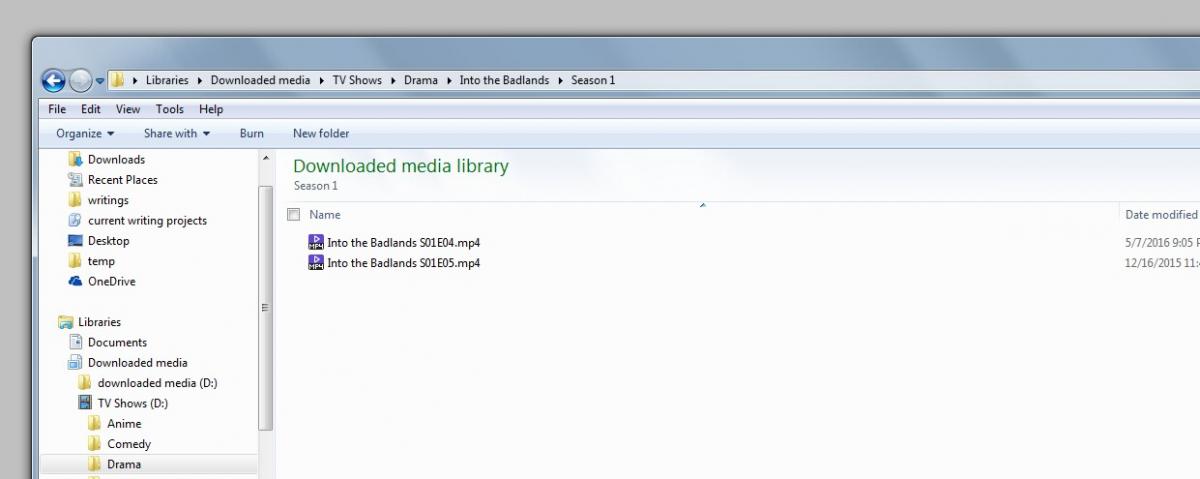
Task: Open the recent pages dropdown arrow
Action: point(100,81)
